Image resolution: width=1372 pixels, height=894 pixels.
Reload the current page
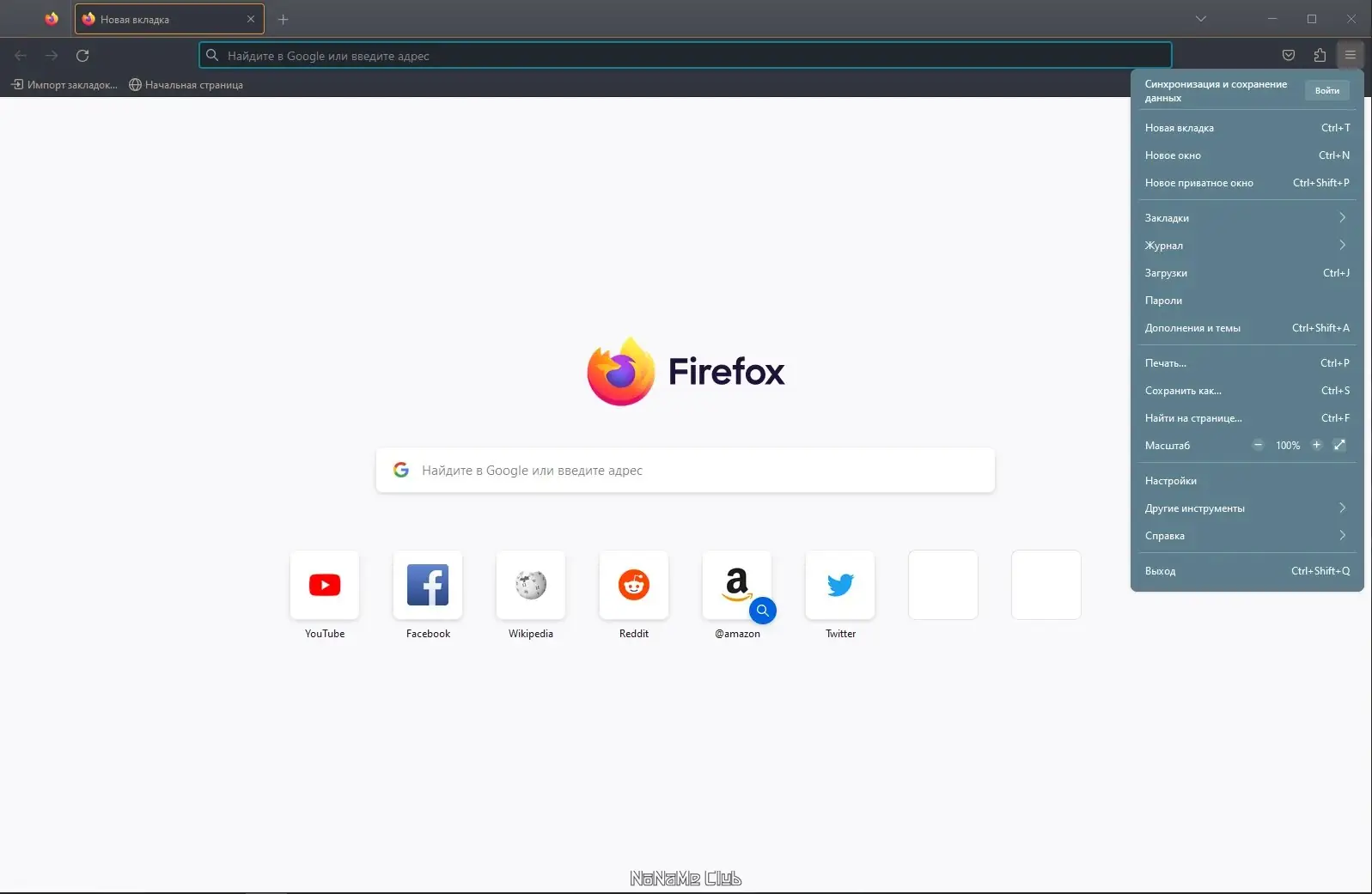(82, 56)
